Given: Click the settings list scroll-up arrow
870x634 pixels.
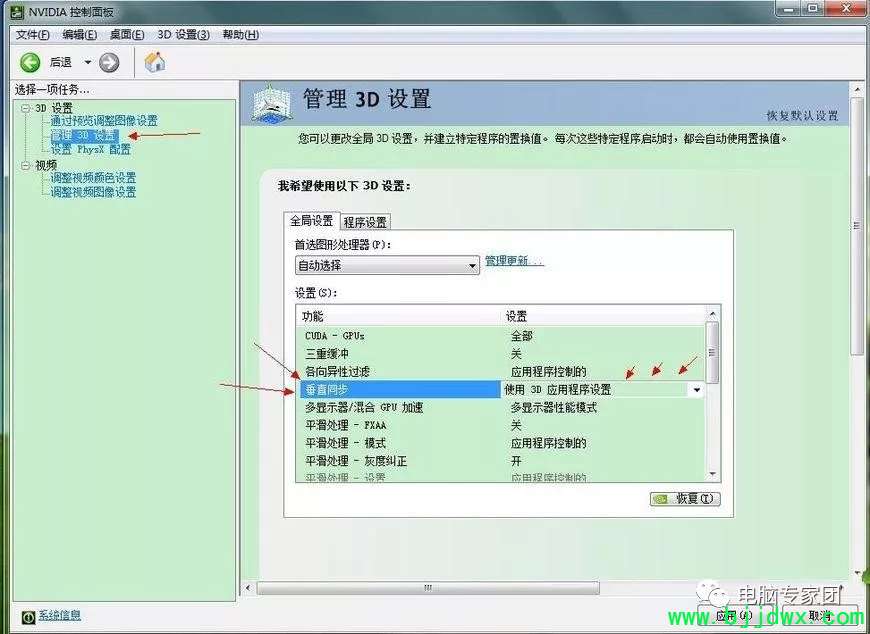Looking at the screenshot, I should tap(712, 314).
